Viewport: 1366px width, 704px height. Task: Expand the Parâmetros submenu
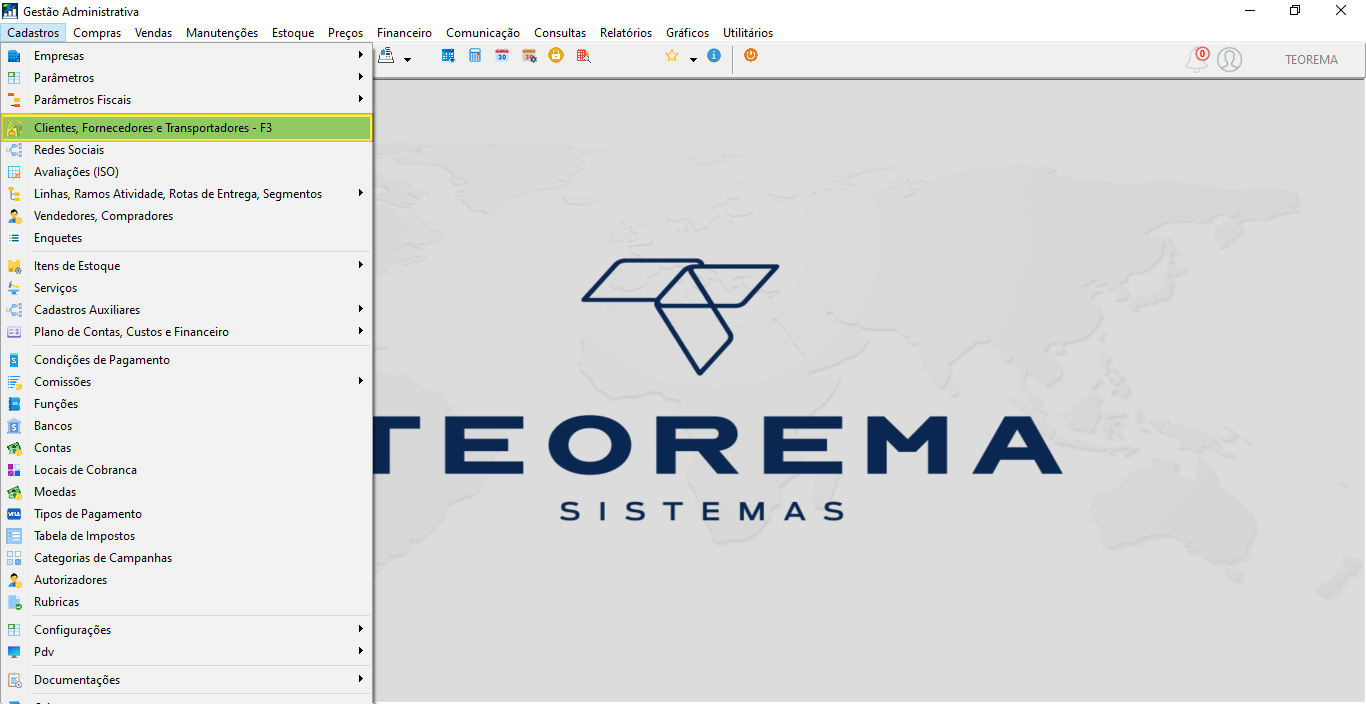pyautogui.click(x=187, y=78)
